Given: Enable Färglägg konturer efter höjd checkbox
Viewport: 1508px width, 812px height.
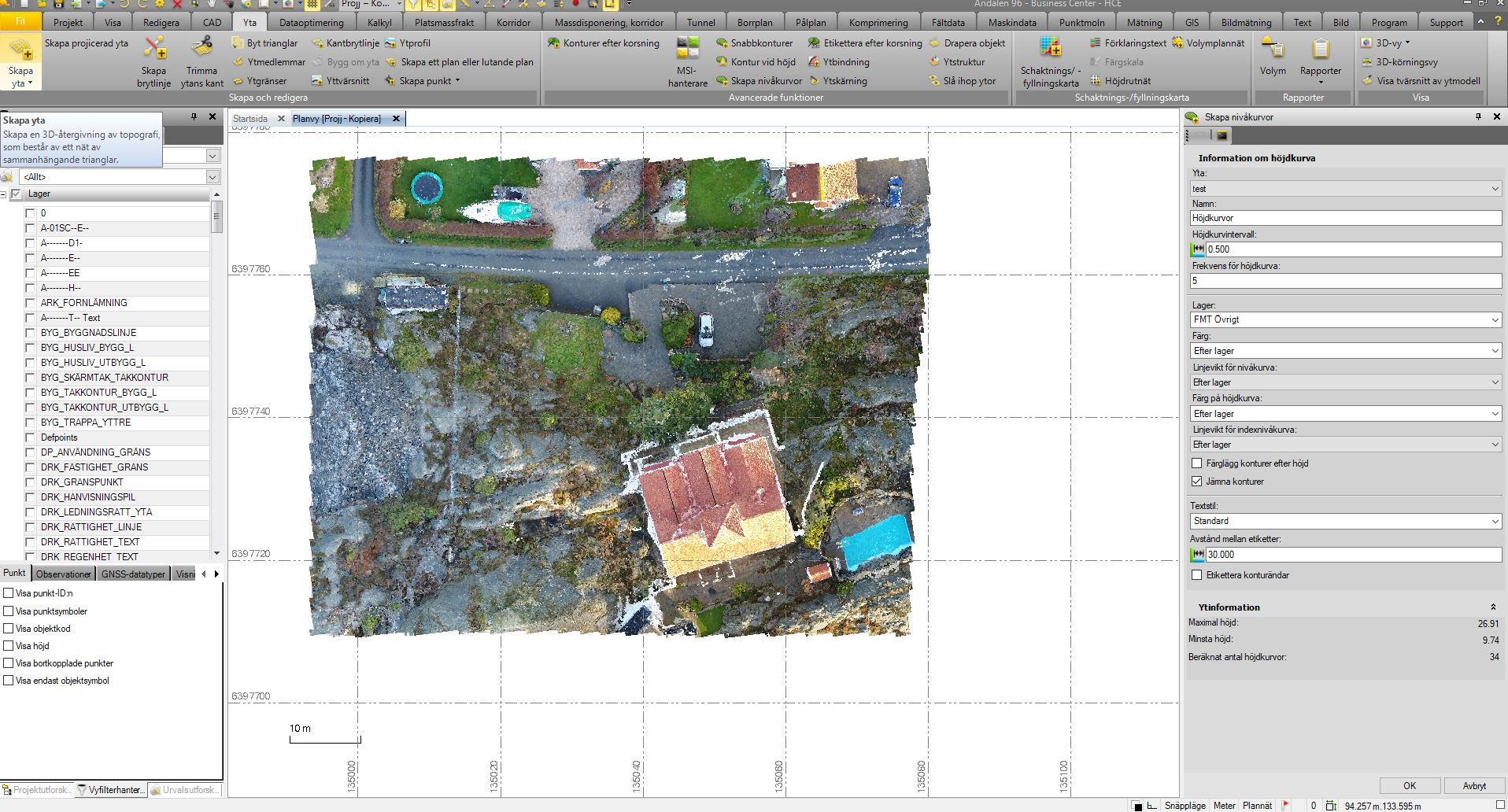Looking at the screenshot, I should pos(1197,463).
